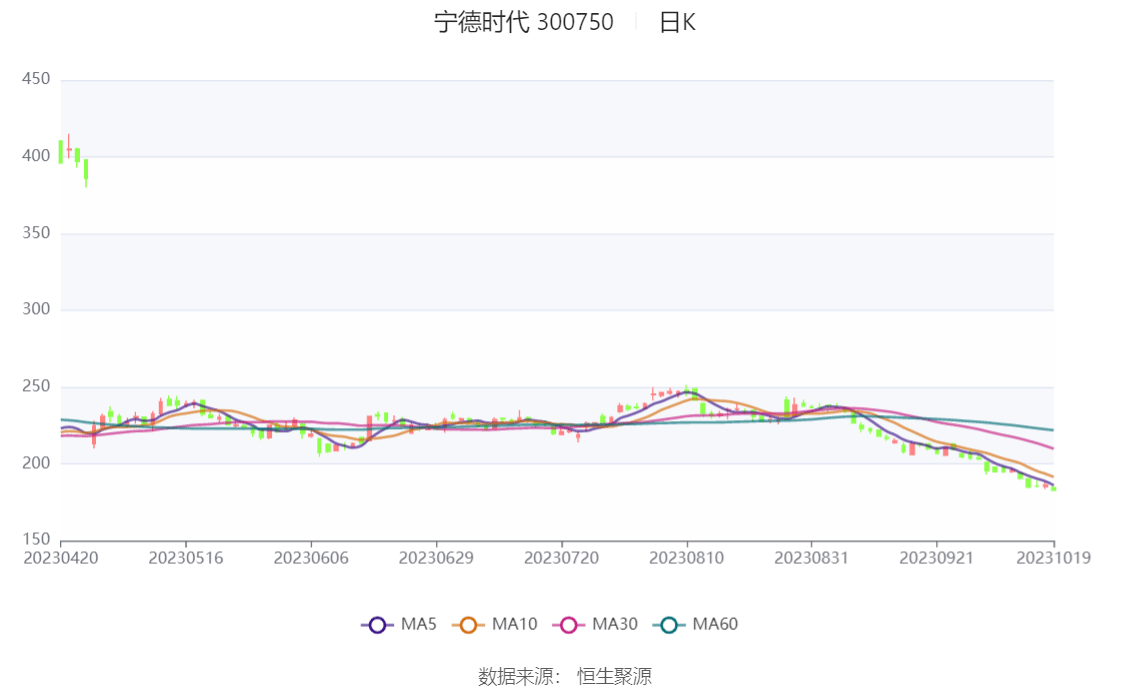This screenshot has height=689, width=1130.
Task: Click the 300 value on the y-axis
Action: click(x=36, y=309)
